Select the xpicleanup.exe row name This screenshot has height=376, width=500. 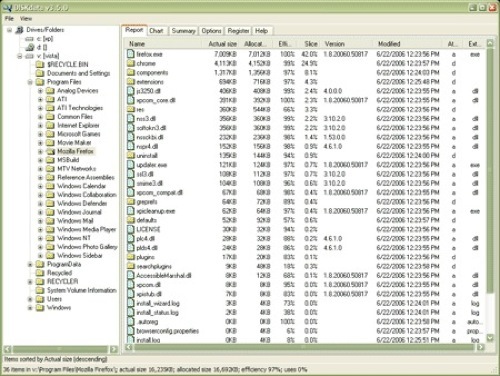156,211
